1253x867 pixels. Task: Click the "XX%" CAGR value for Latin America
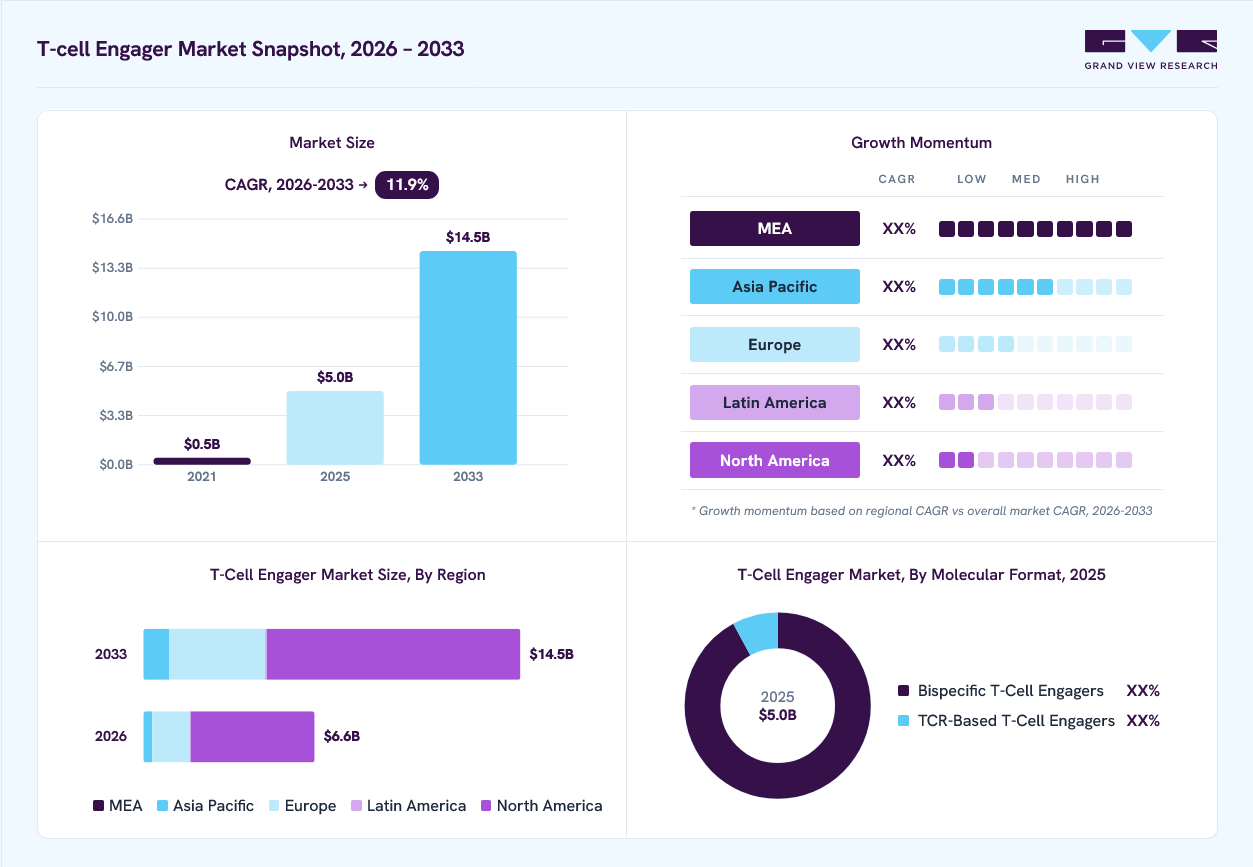point(899,403)
